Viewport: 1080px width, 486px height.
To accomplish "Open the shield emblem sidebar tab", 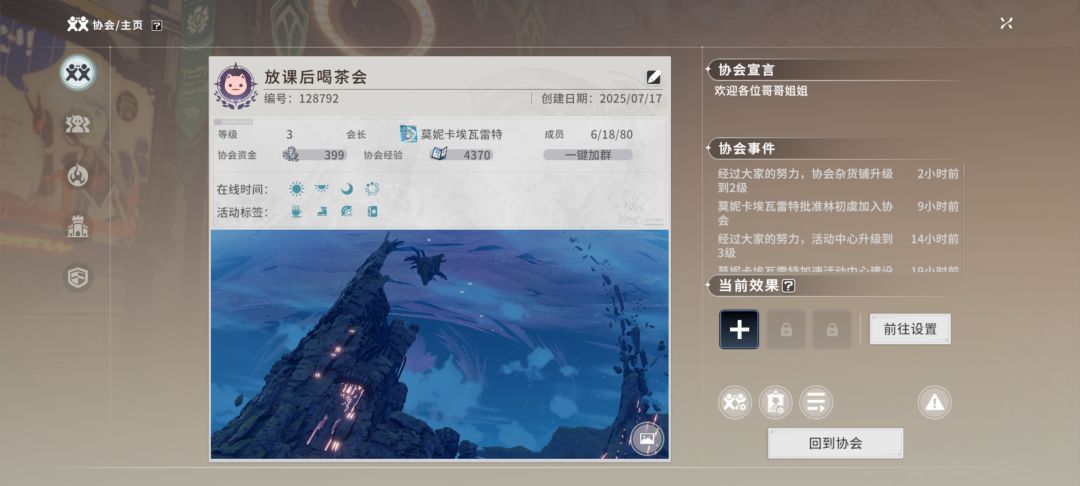I will click(78, 277).
